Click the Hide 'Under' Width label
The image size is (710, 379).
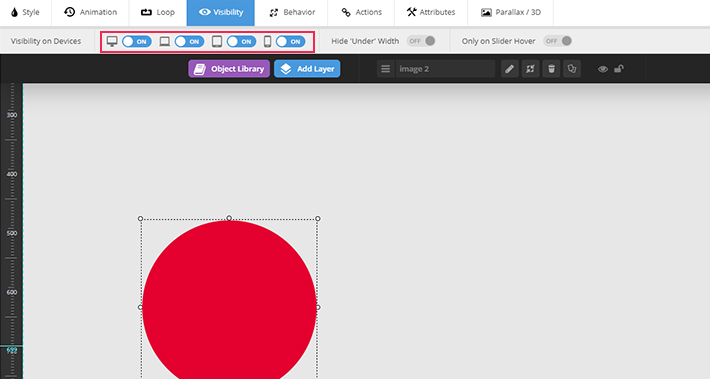click(365, 41)
